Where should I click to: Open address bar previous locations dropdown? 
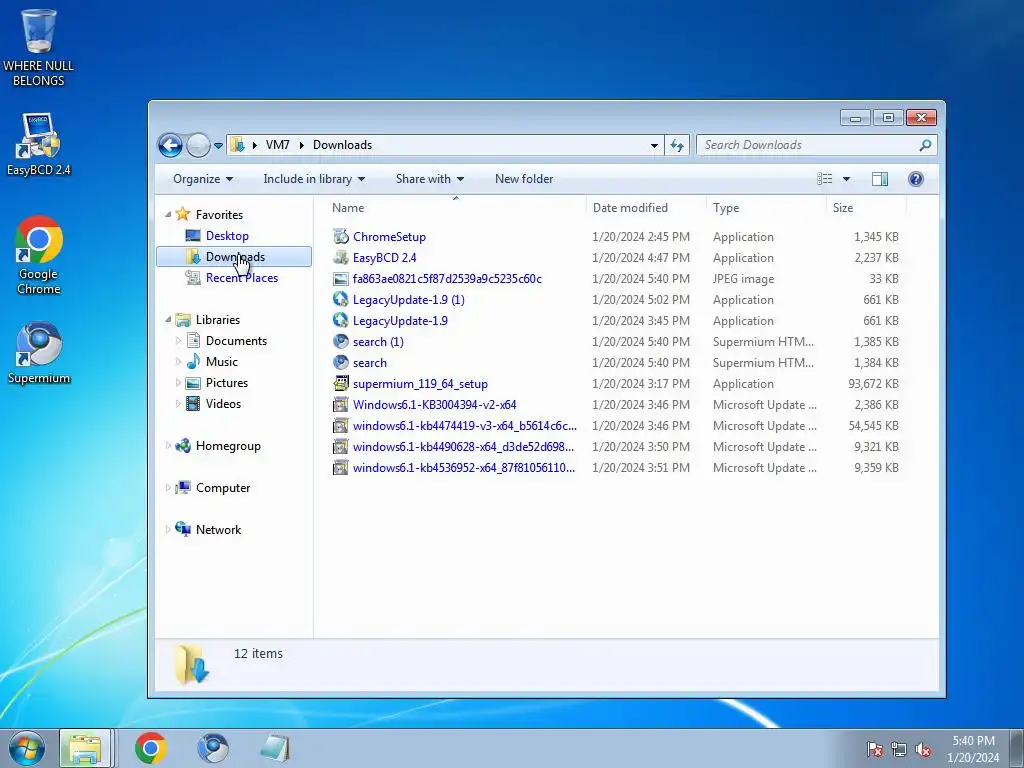click(x=654, y=146)
